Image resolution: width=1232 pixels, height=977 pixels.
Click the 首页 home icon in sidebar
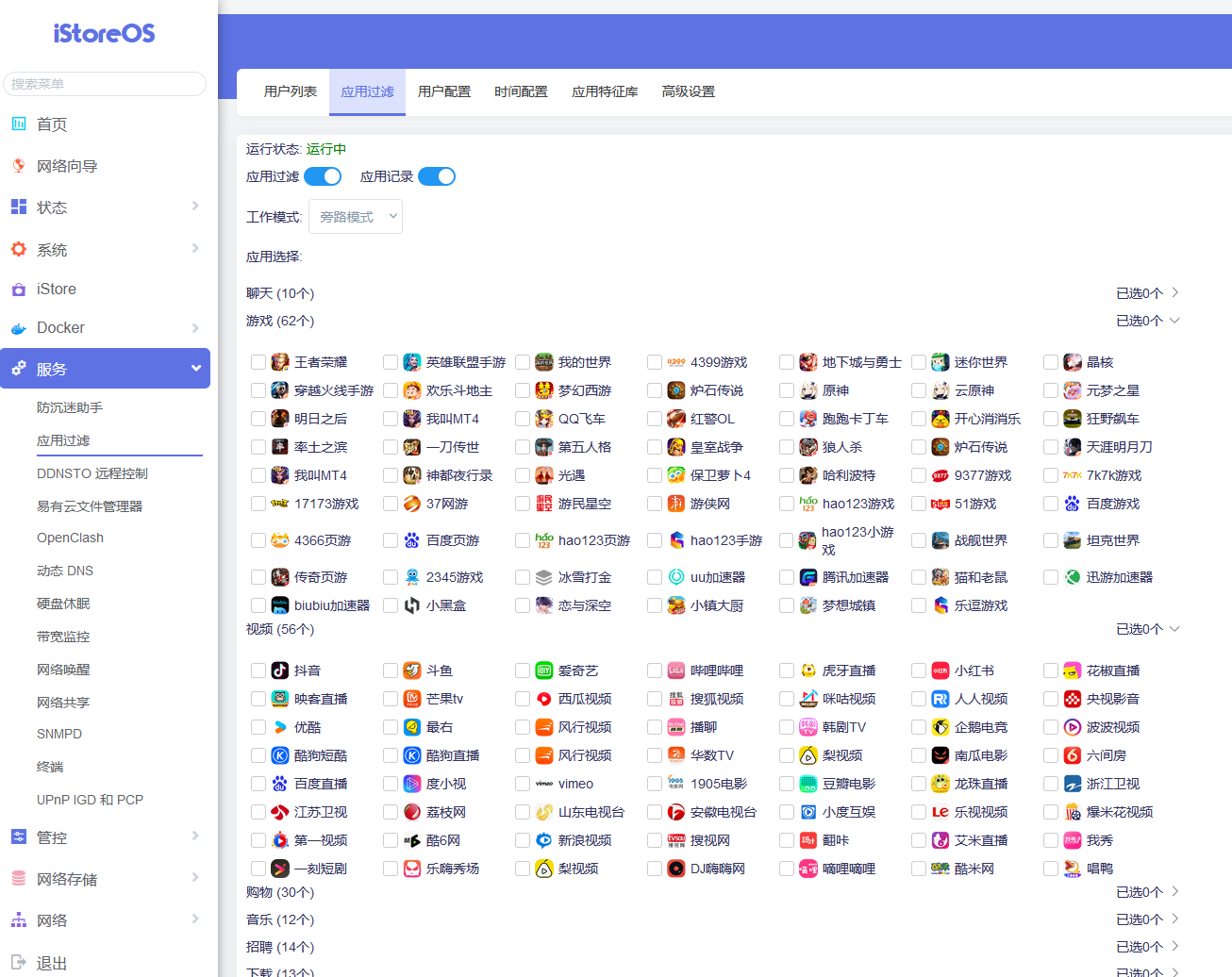coord(19,124)
